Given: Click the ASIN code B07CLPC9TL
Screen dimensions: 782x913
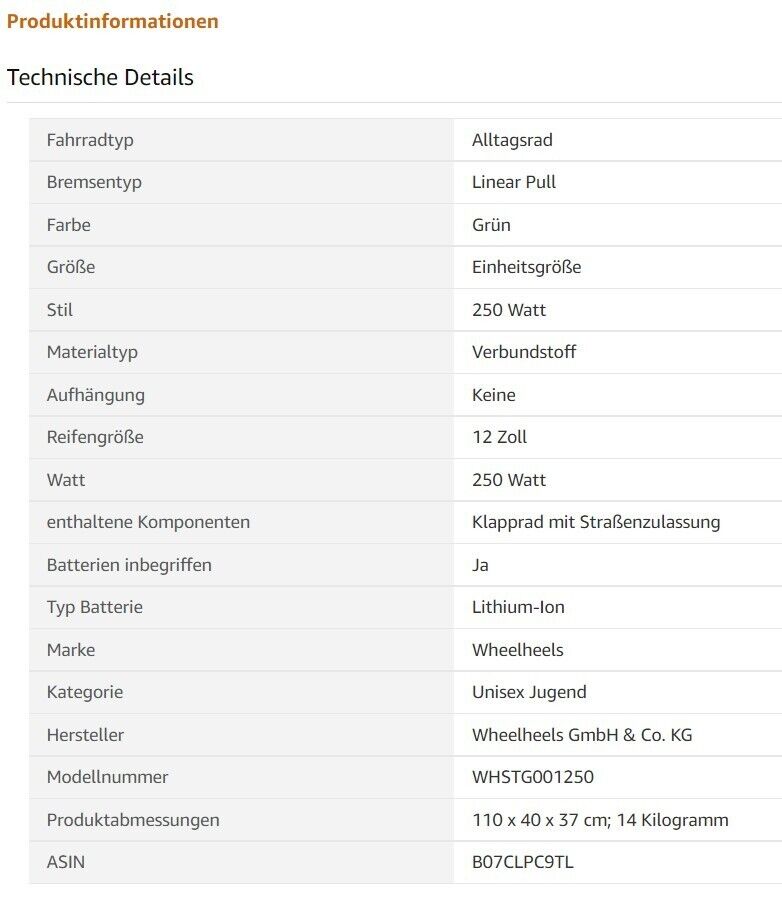Looking at the screenshot, I should [523, 862].
